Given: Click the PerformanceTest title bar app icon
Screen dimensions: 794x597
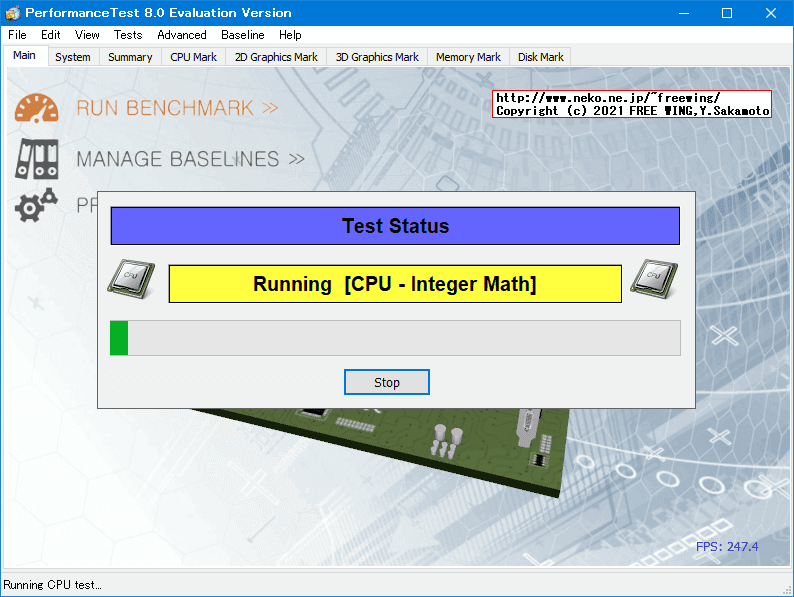Looking at the screenshot, I should point(12,13).
